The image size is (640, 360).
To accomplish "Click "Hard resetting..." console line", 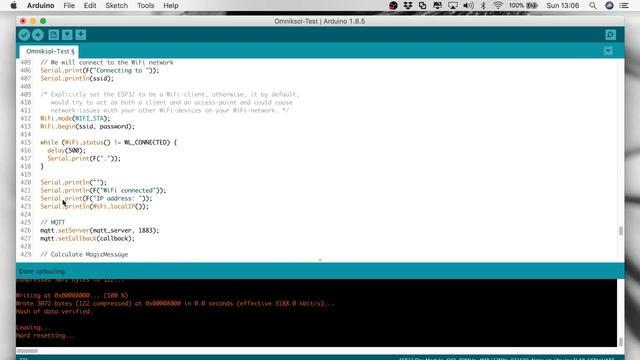I will tap(46, 336).
